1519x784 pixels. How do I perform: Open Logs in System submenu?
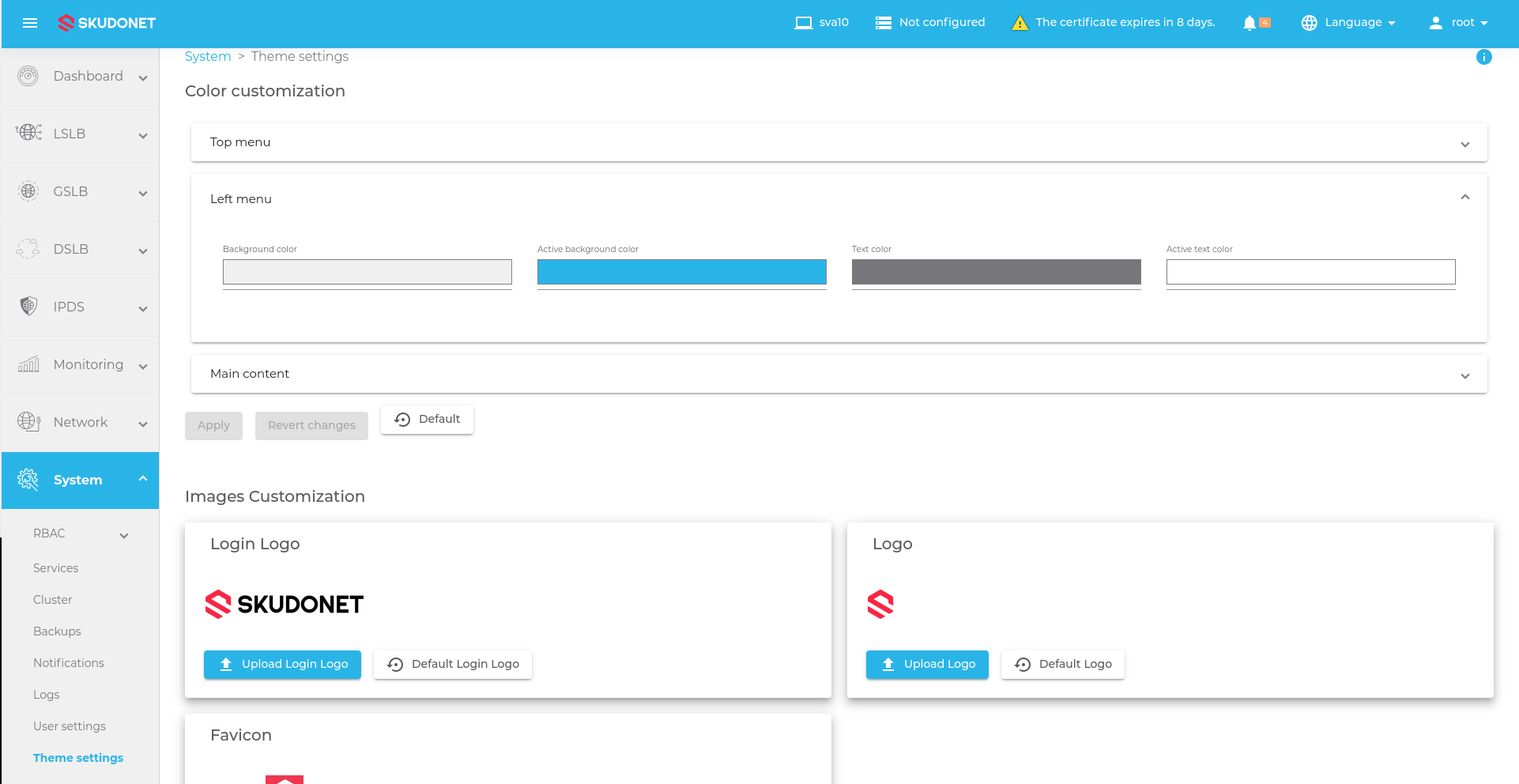[x=46, y=695]
